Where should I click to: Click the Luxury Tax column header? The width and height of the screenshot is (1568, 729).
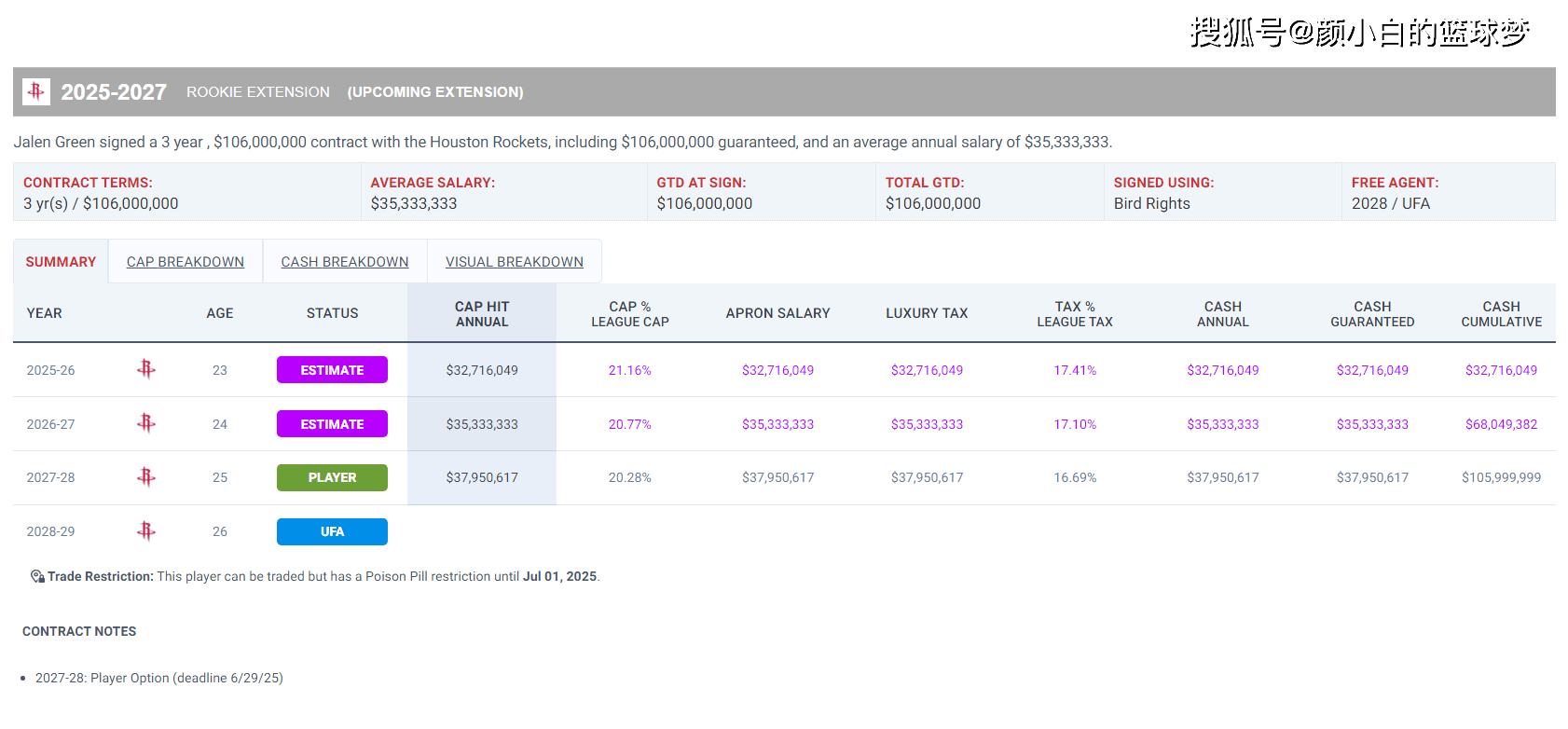pos(927,313)
